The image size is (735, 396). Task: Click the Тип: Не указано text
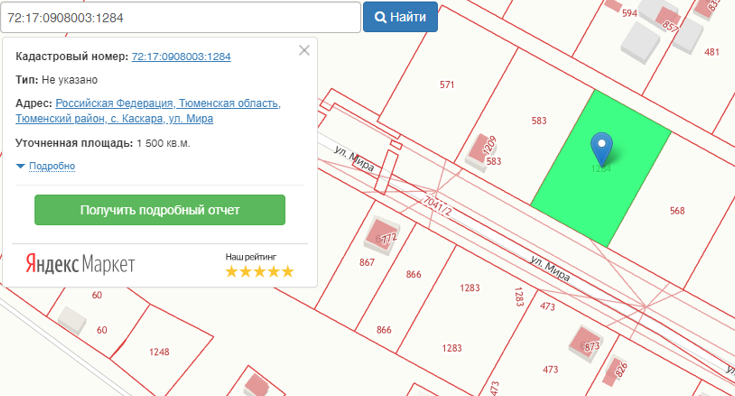(x=57, y=80)
